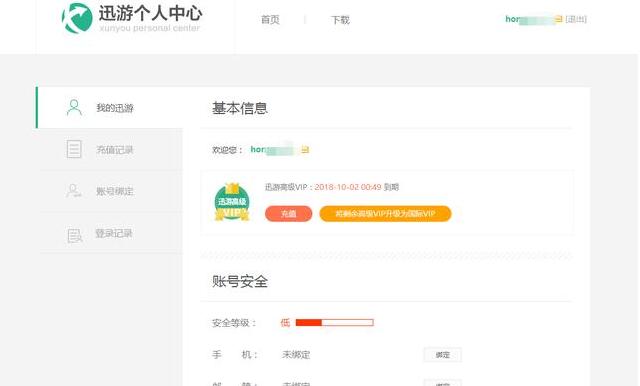
Task: Open the 账号绑定 sidebar tab
Action: click(111, 191)
